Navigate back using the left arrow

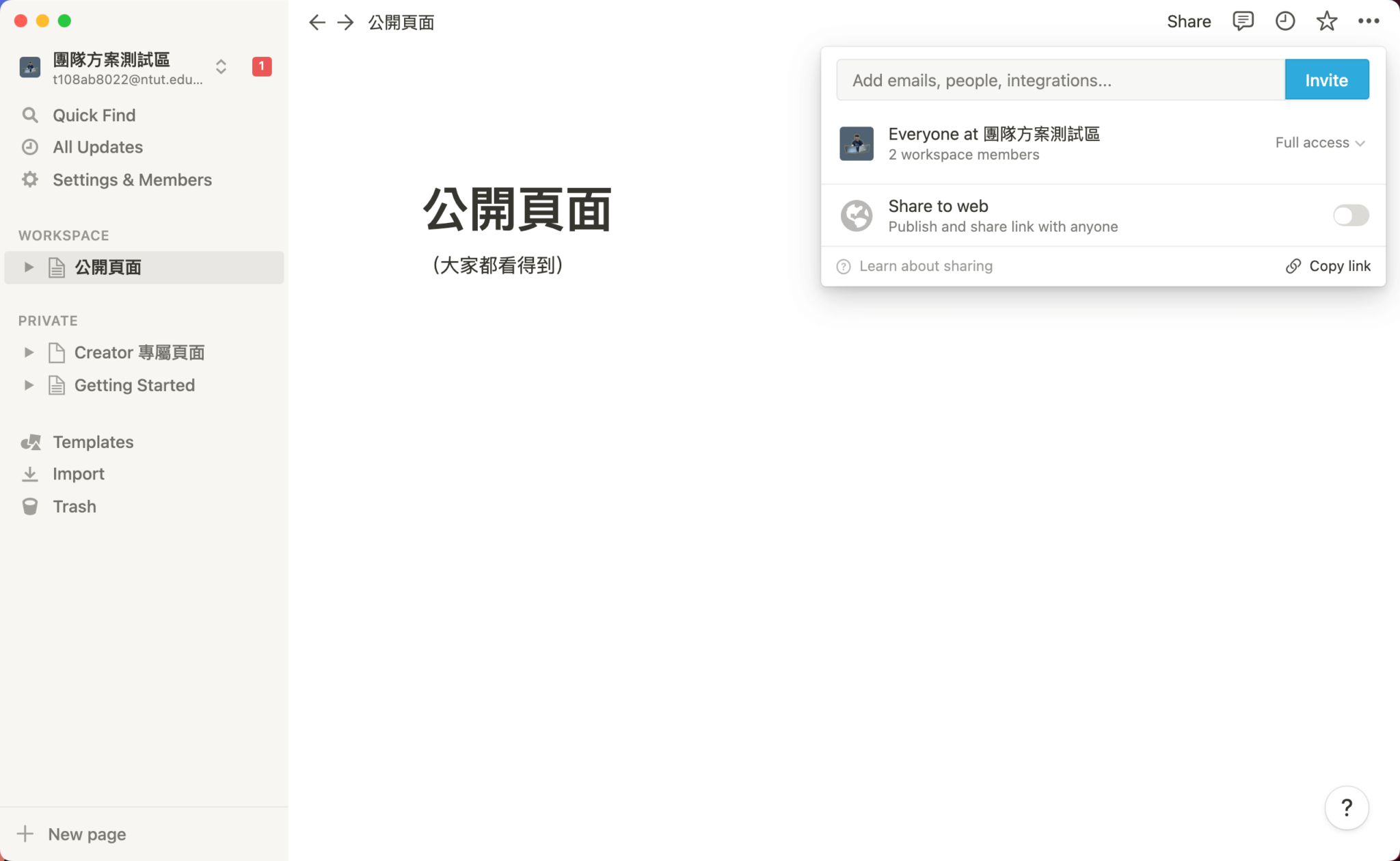(317, 22)
